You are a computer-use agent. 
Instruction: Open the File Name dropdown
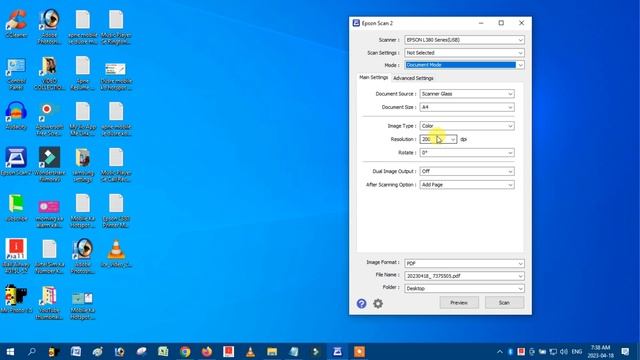point(464,276)
